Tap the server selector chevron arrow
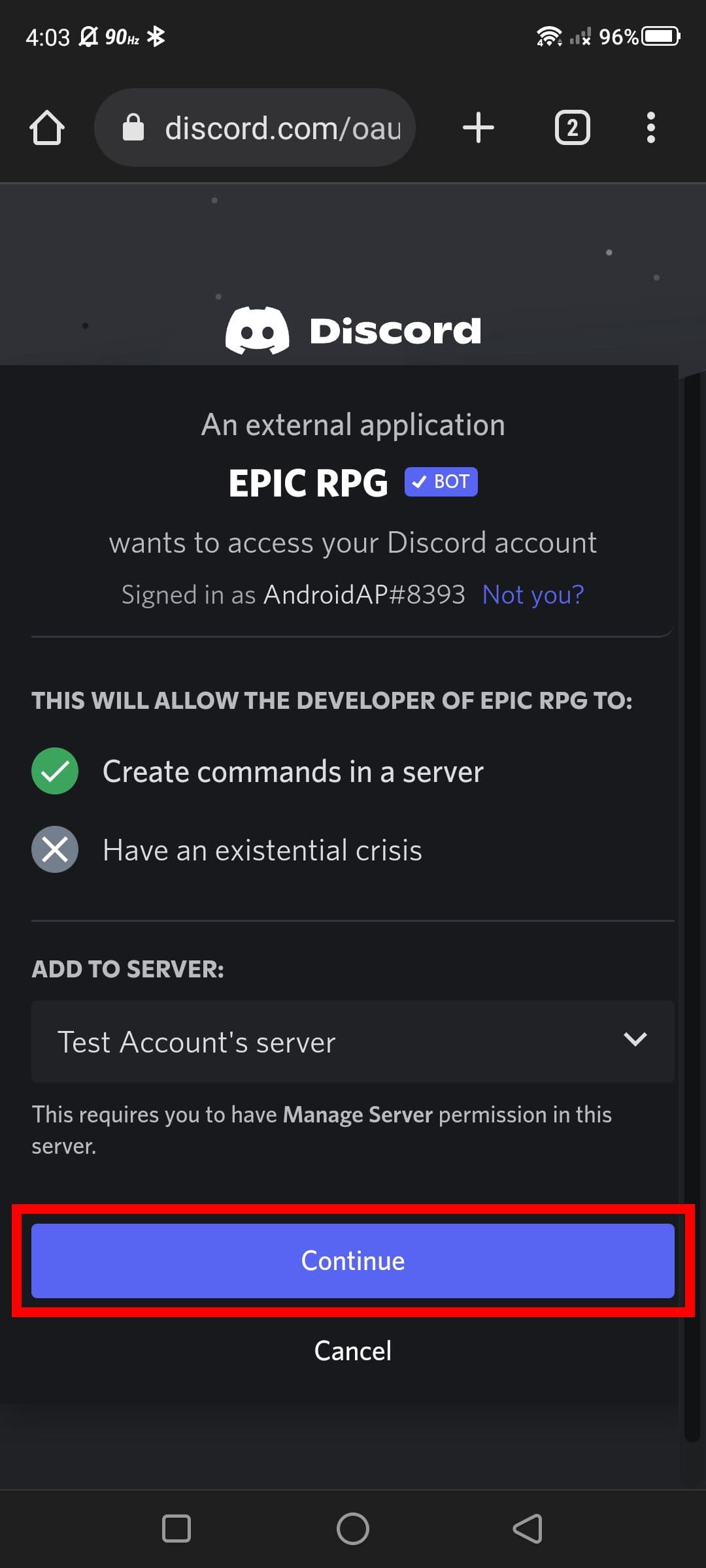 tap(635, 1039)
